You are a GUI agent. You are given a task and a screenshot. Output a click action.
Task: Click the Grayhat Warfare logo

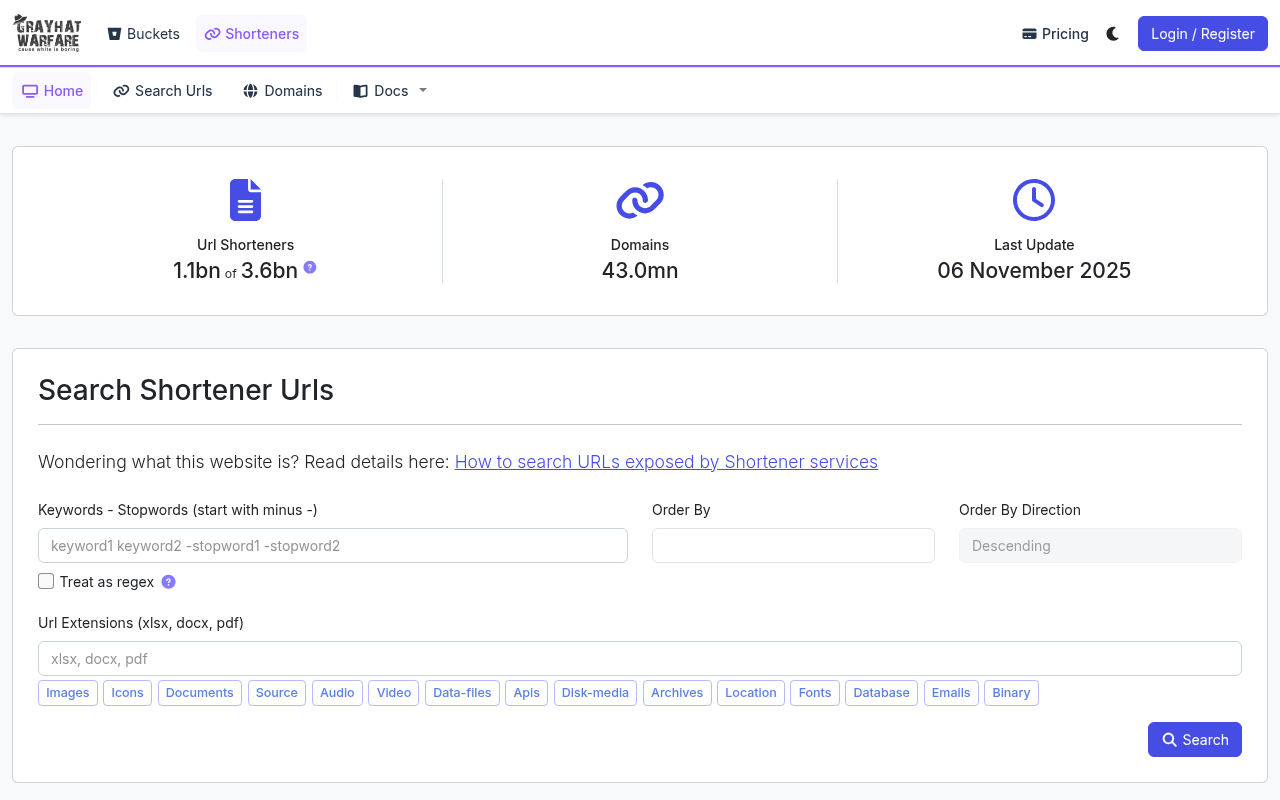click(x=48, y=33)
